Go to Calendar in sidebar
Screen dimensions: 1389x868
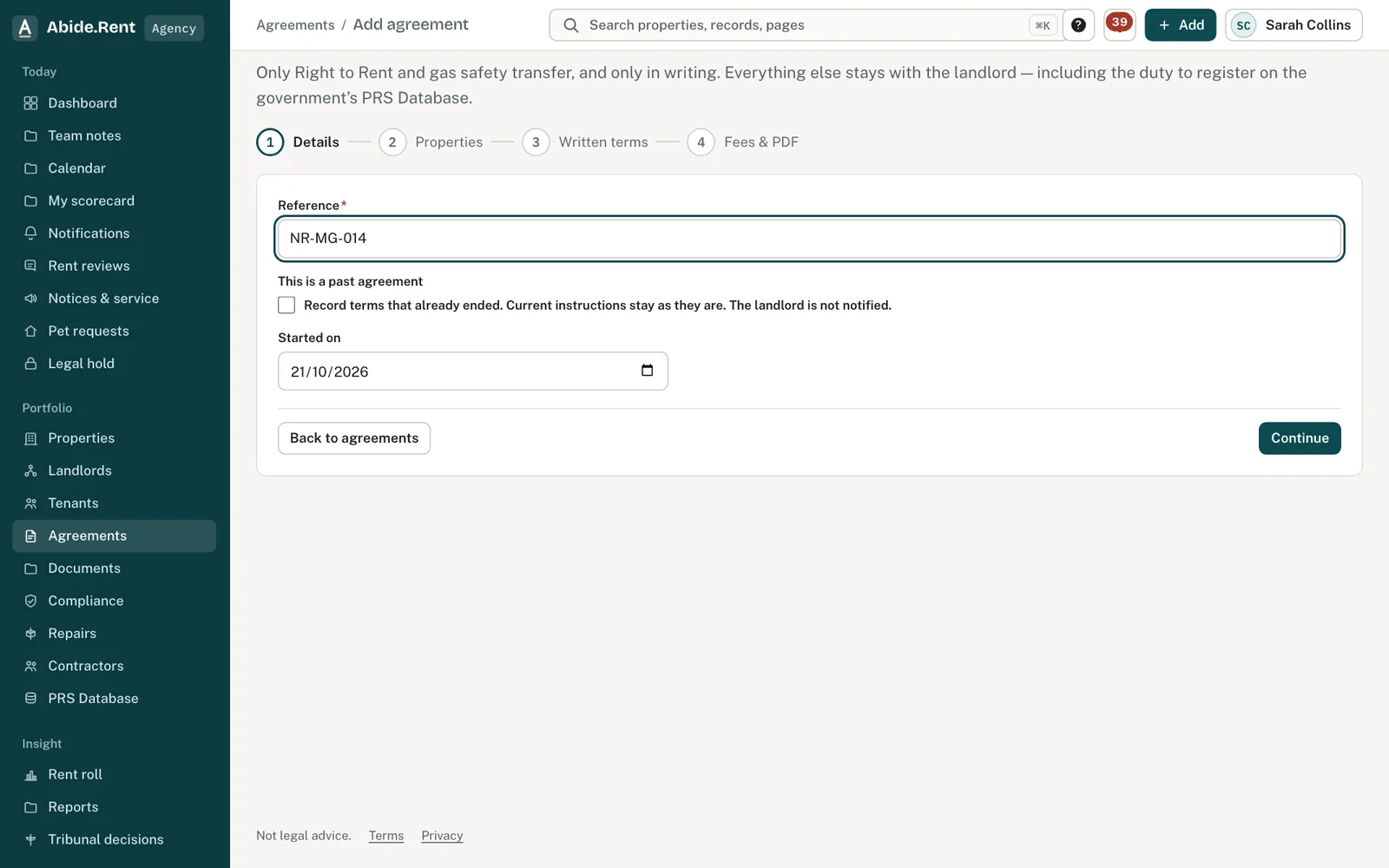pos(114,168)
